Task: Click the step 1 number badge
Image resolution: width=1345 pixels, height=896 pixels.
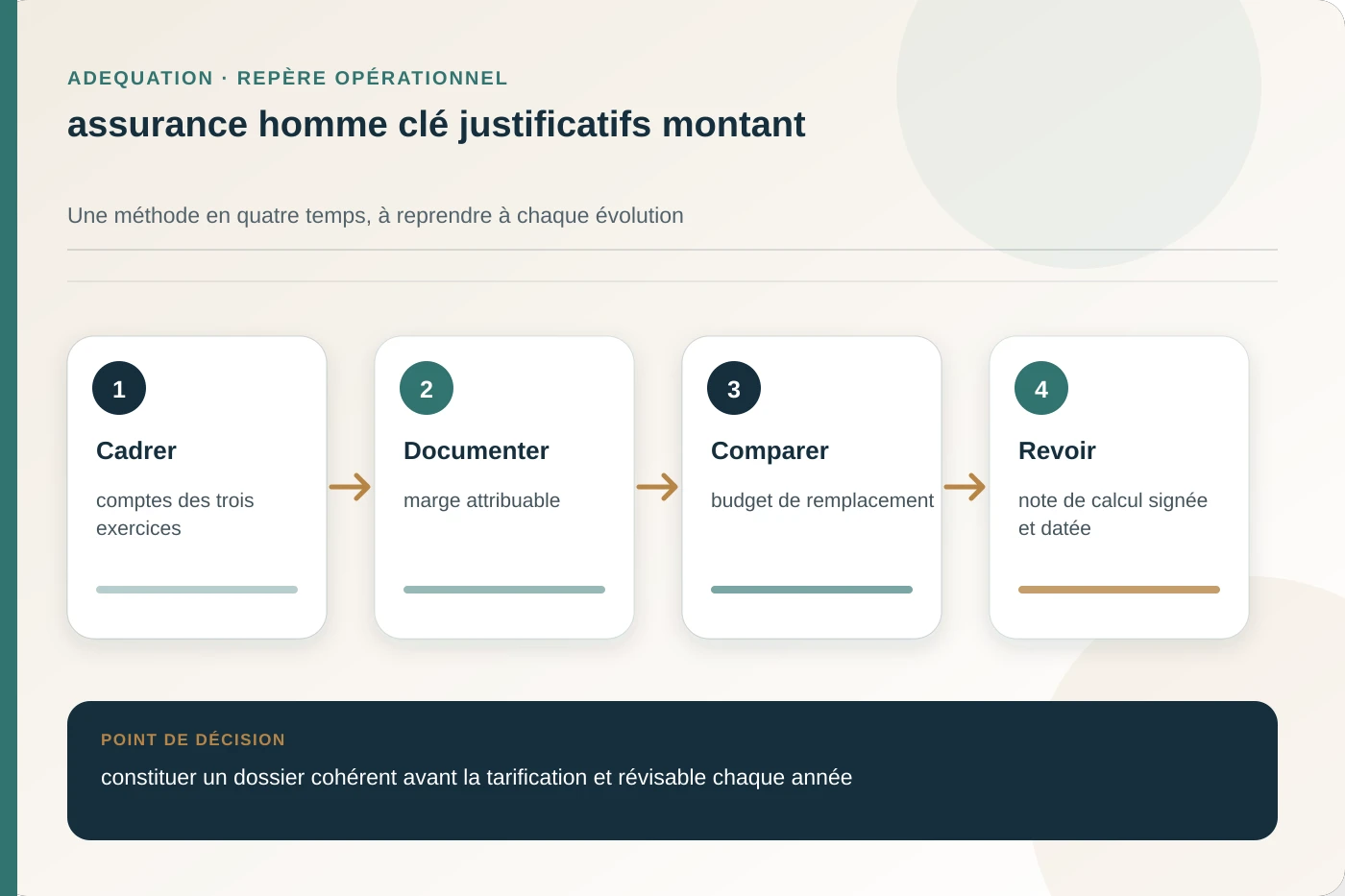Action: (x=119, y=388)
